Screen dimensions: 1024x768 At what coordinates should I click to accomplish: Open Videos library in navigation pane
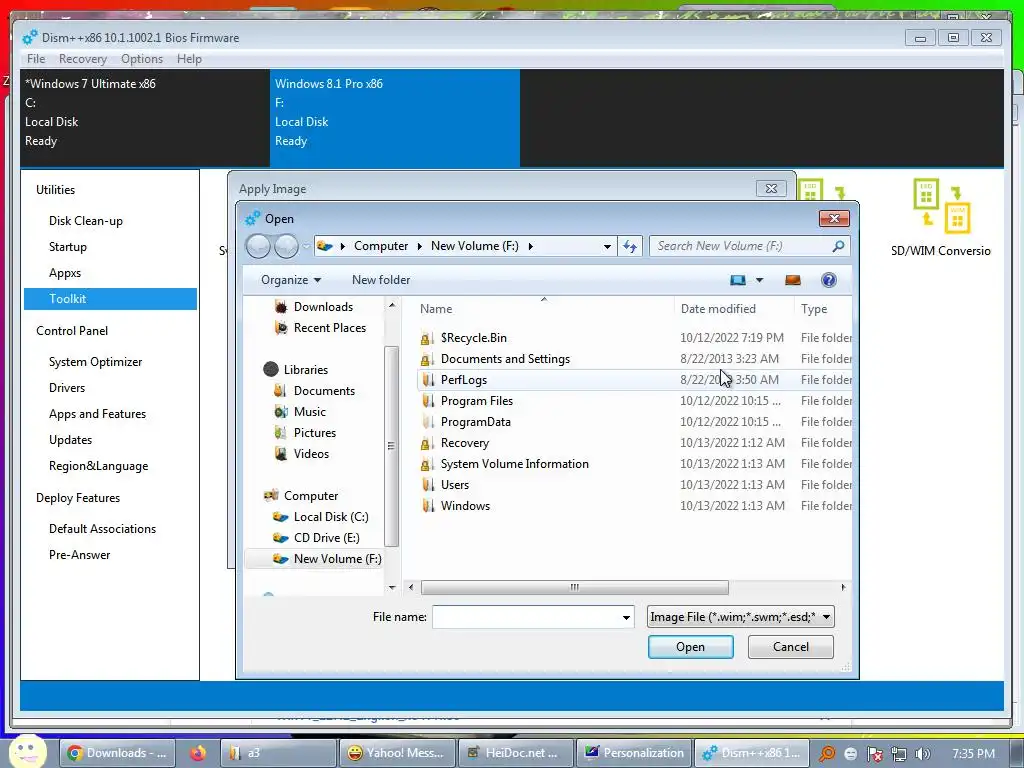[x=311, y=453]
